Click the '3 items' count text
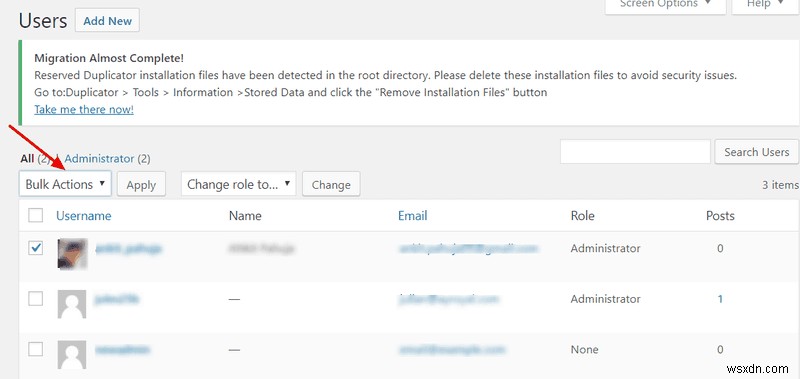The width and height of the screenshot is (800, 379). coord(781,185)
